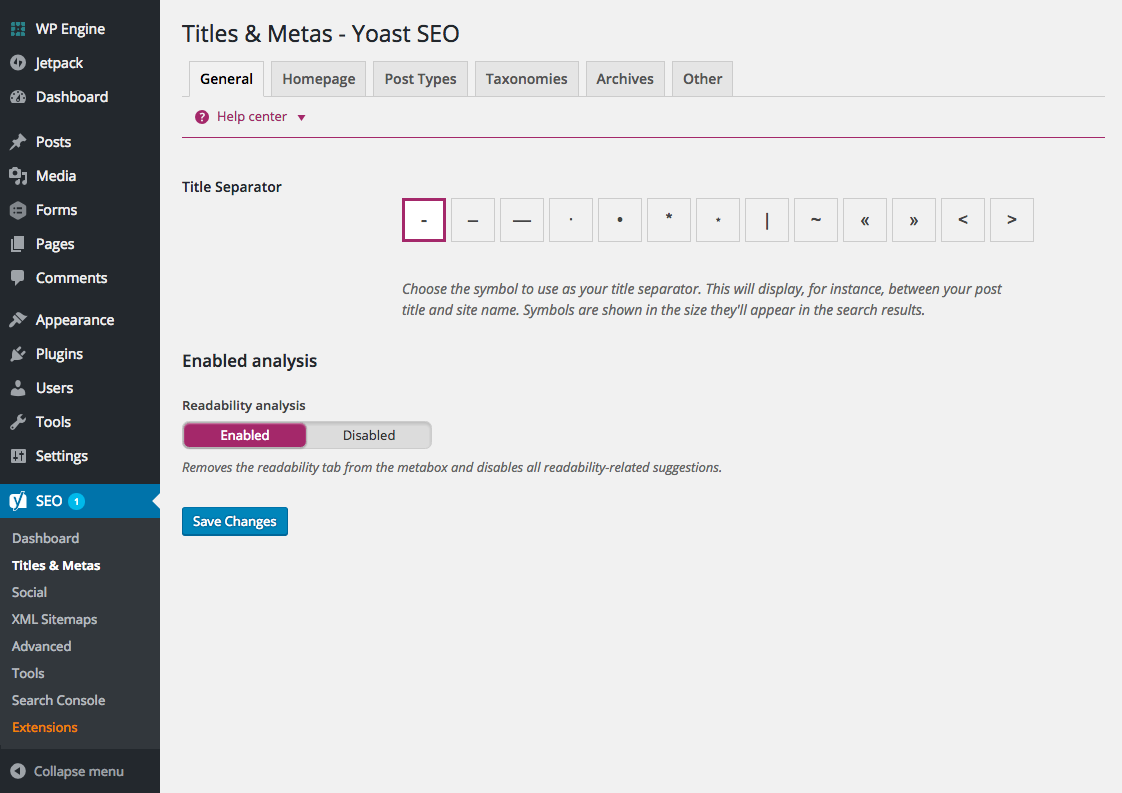
Task: Click the SEO notification badge showing 1
Action: click(x=77, y=502)
